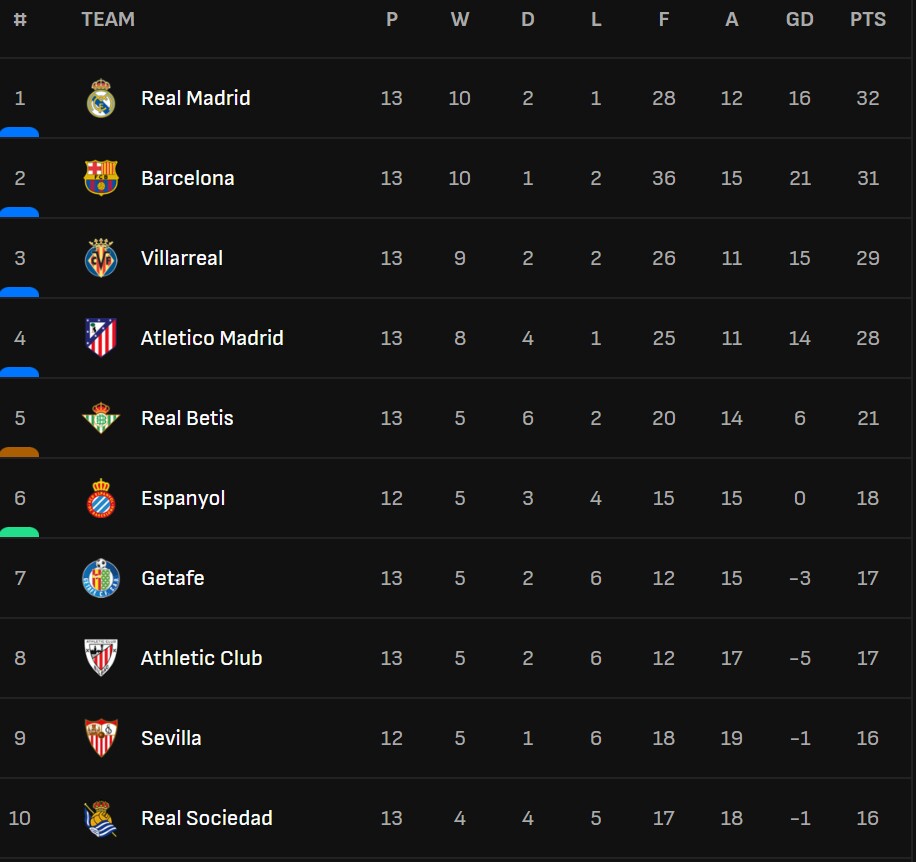Click the Real Betis club crest

101,418
